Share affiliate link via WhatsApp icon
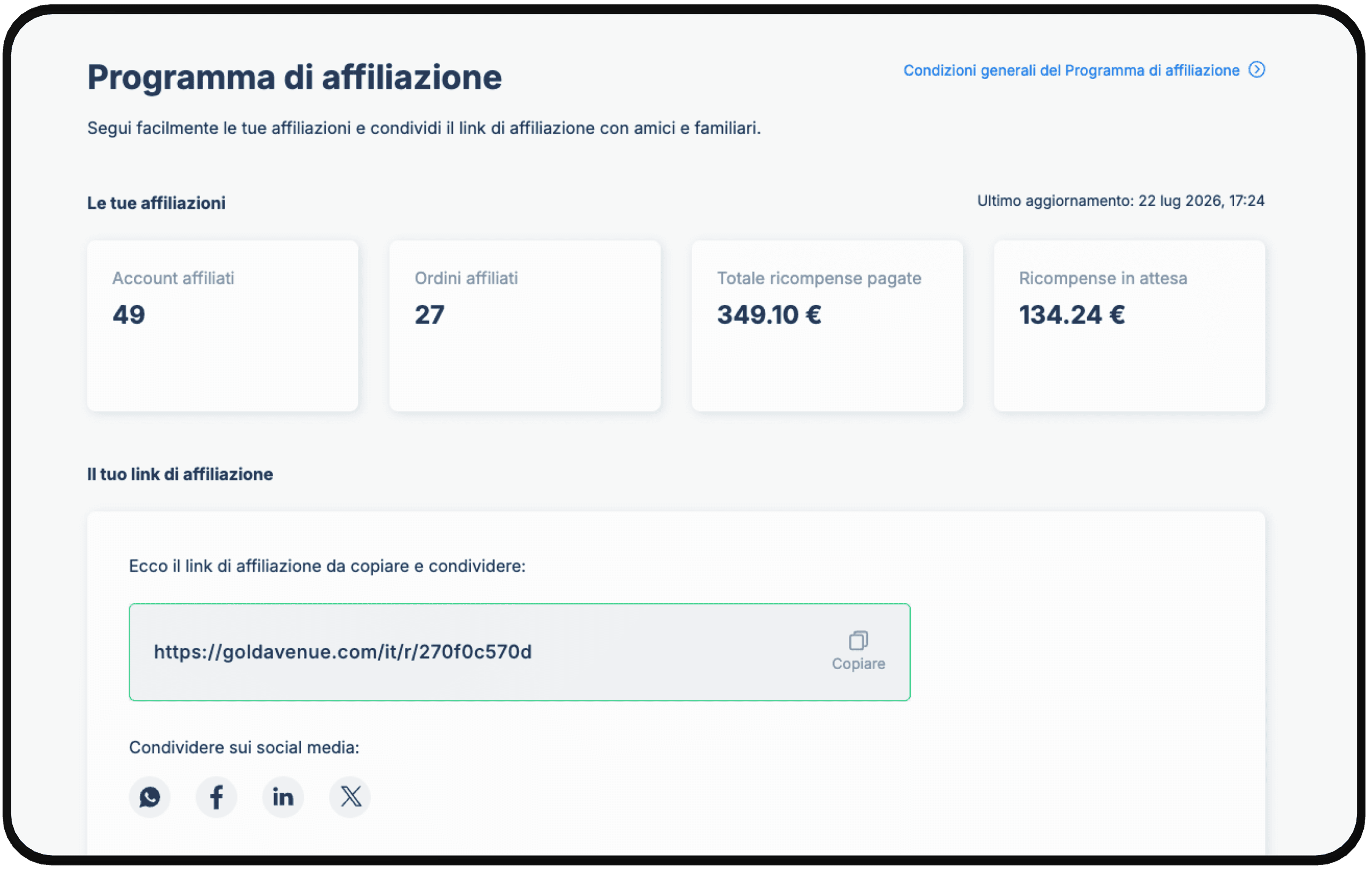The image size is (1372, 869). pyautogui.click(x=150, y=797)
